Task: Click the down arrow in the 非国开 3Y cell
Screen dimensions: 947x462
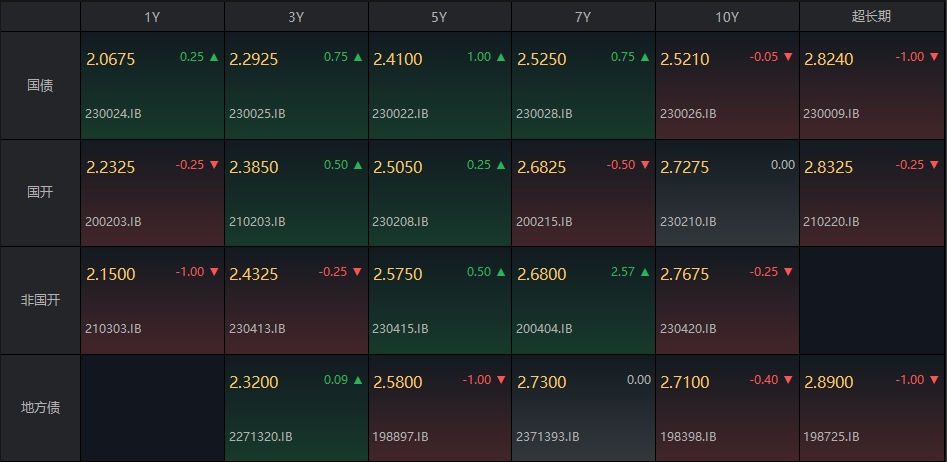Action: coord(357,272)
